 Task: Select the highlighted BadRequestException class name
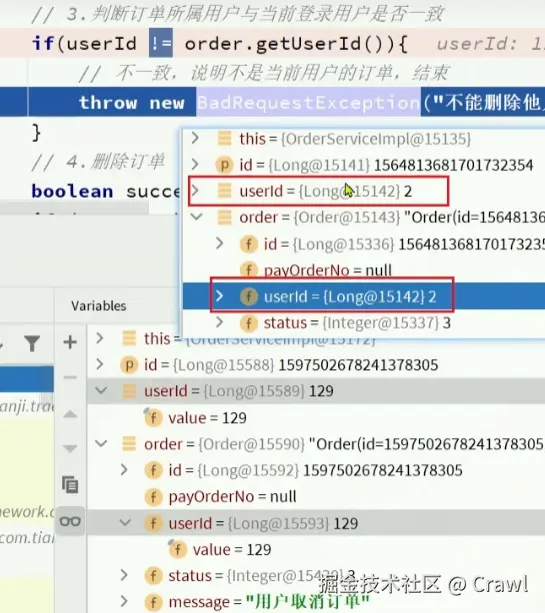tap(308, 102)
